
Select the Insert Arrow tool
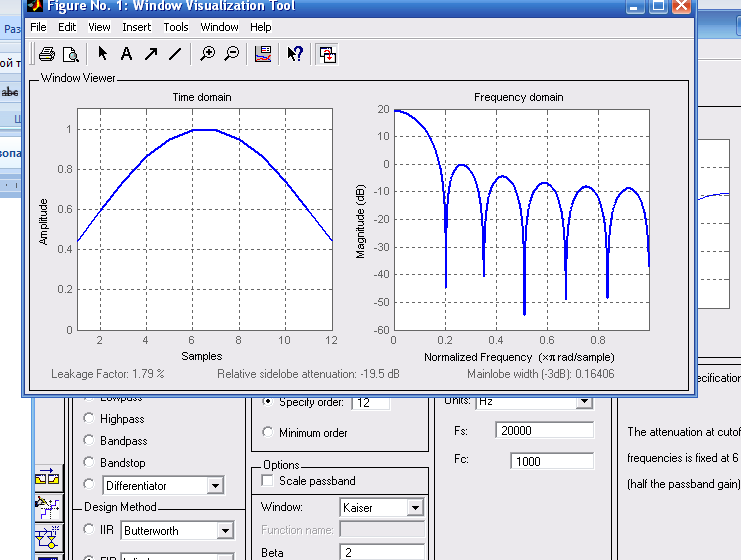tap(151, 54)
